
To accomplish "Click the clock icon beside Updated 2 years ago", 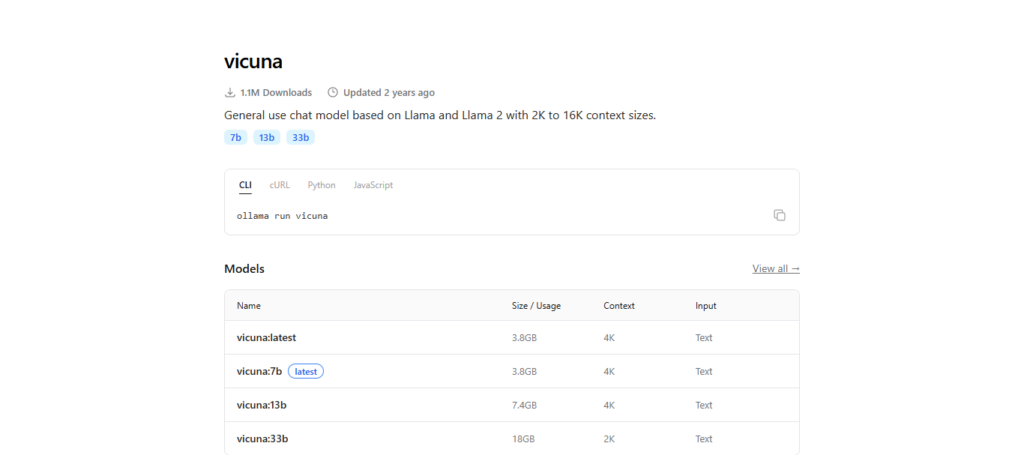I will click(332, 93).
